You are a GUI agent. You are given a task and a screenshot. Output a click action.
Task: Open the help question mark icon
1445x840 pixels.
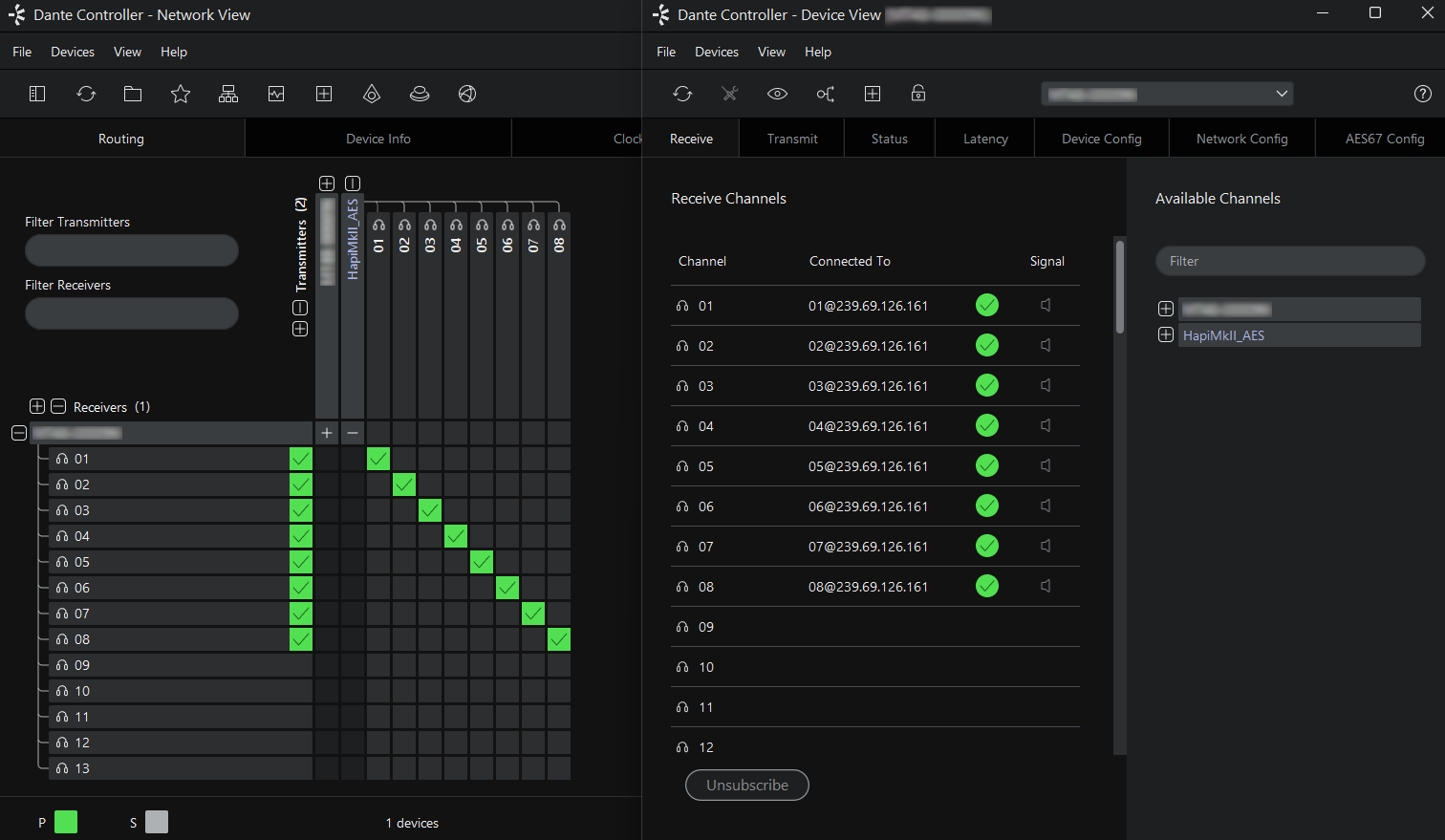[1423, 94]
